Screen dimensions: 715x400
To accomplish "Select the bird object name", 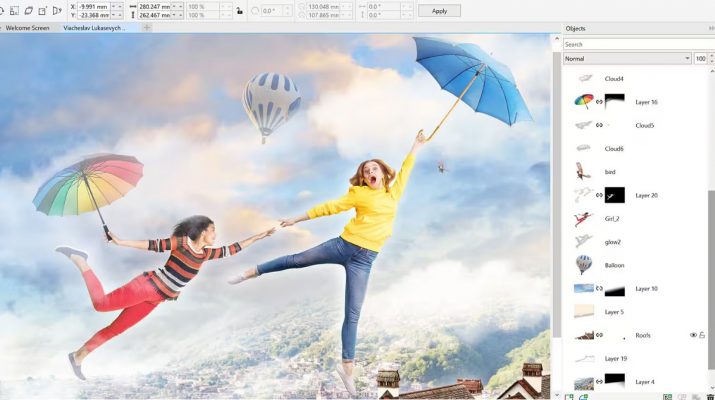I will point(610,172).
